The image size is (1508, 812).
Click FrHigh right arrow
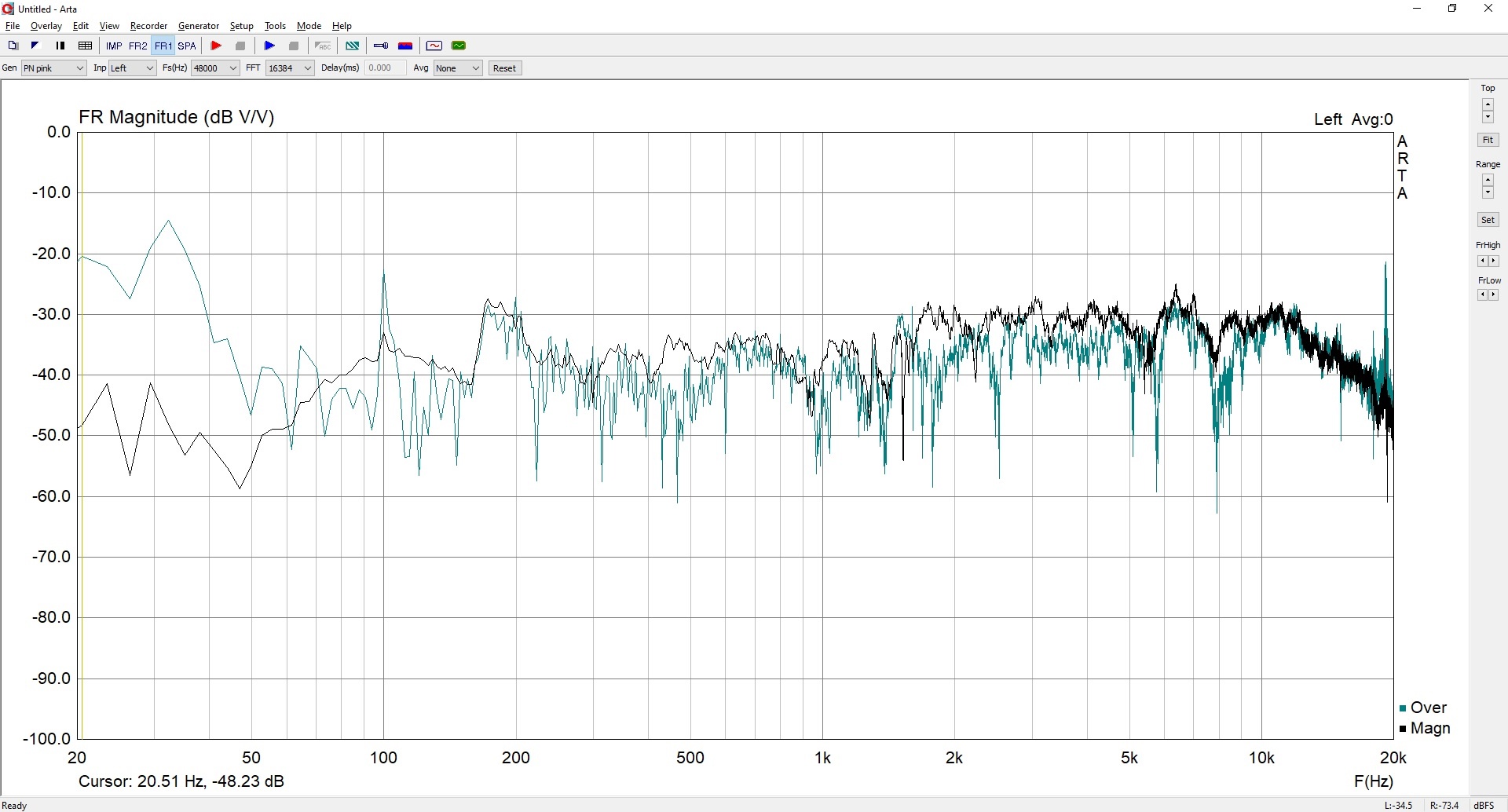1494,262
